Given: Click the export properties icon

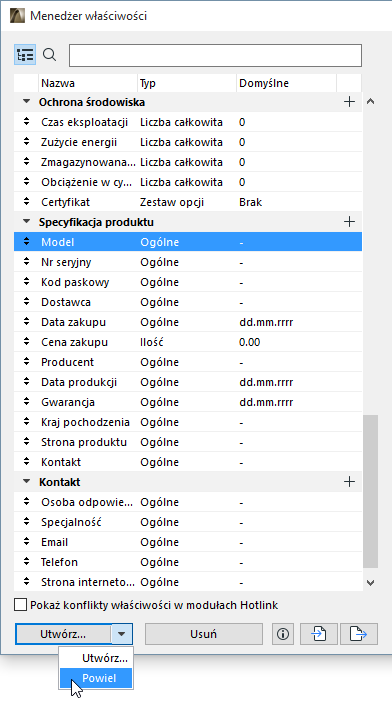Looking at the screenshot, I should pyautogui.click(x=359, y=634).
